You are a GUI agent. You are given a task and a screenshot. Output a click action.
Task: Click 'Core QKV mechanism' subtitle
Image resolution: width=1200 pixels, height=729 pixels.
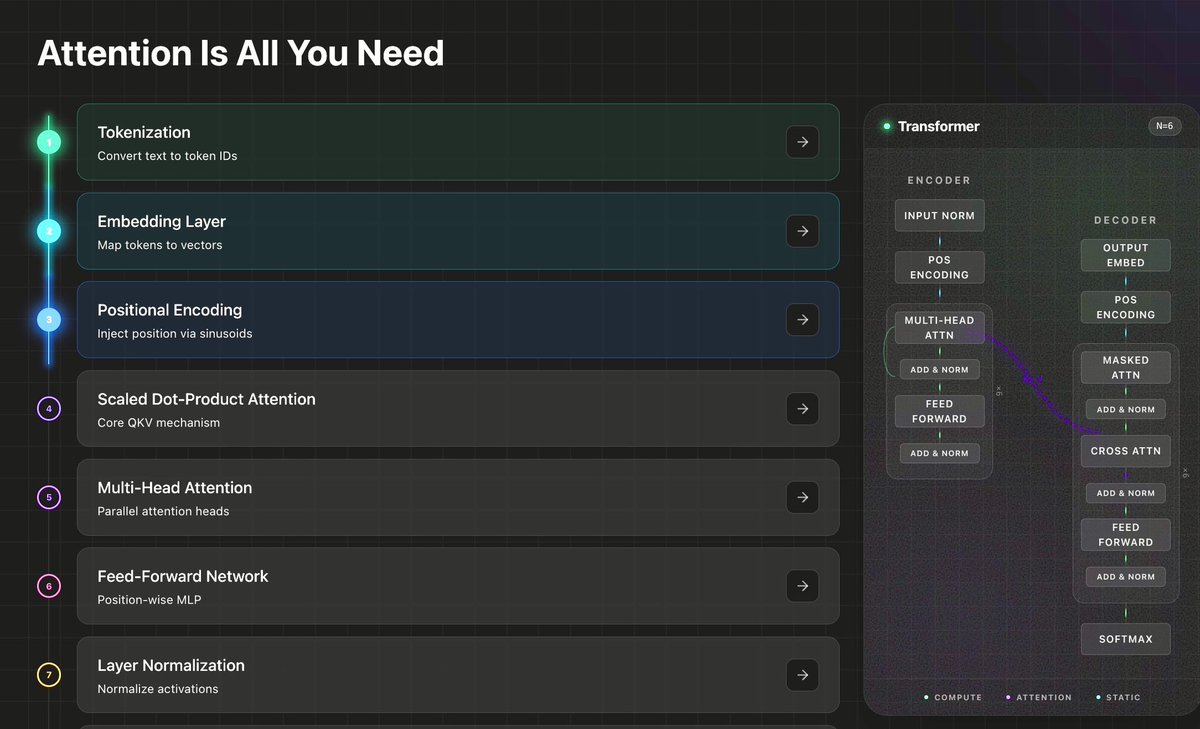(x=158, y=422)
